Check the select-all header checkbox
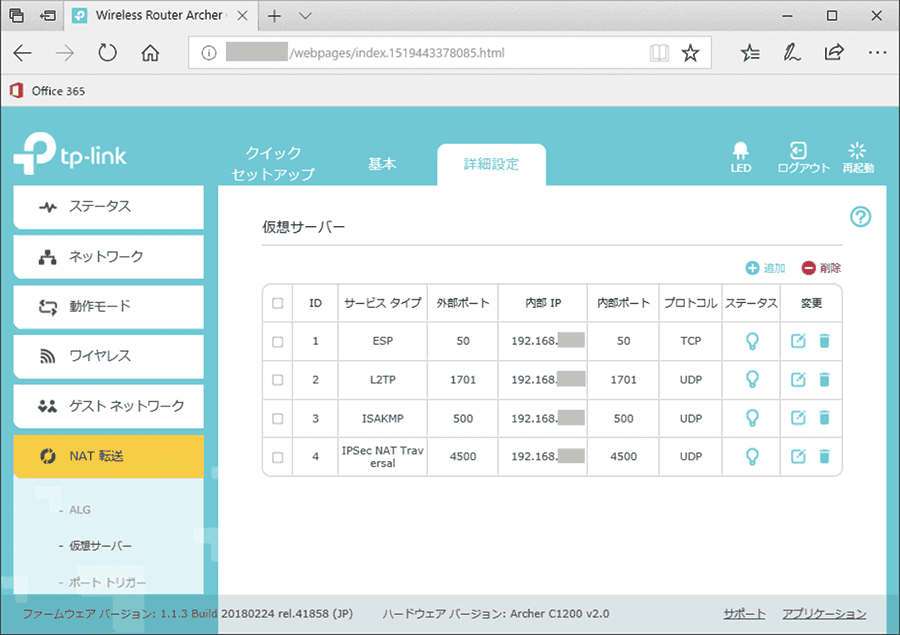The image size is (900, 635). (x=278, y=303)
